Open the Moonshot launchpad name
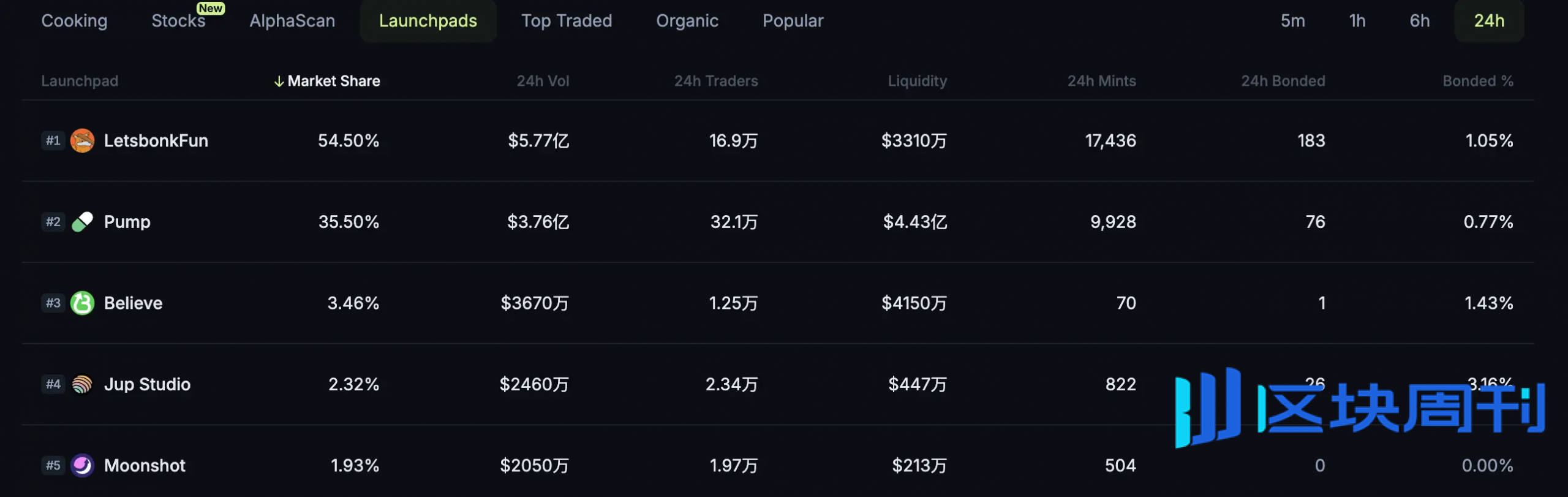 (145, 466)
